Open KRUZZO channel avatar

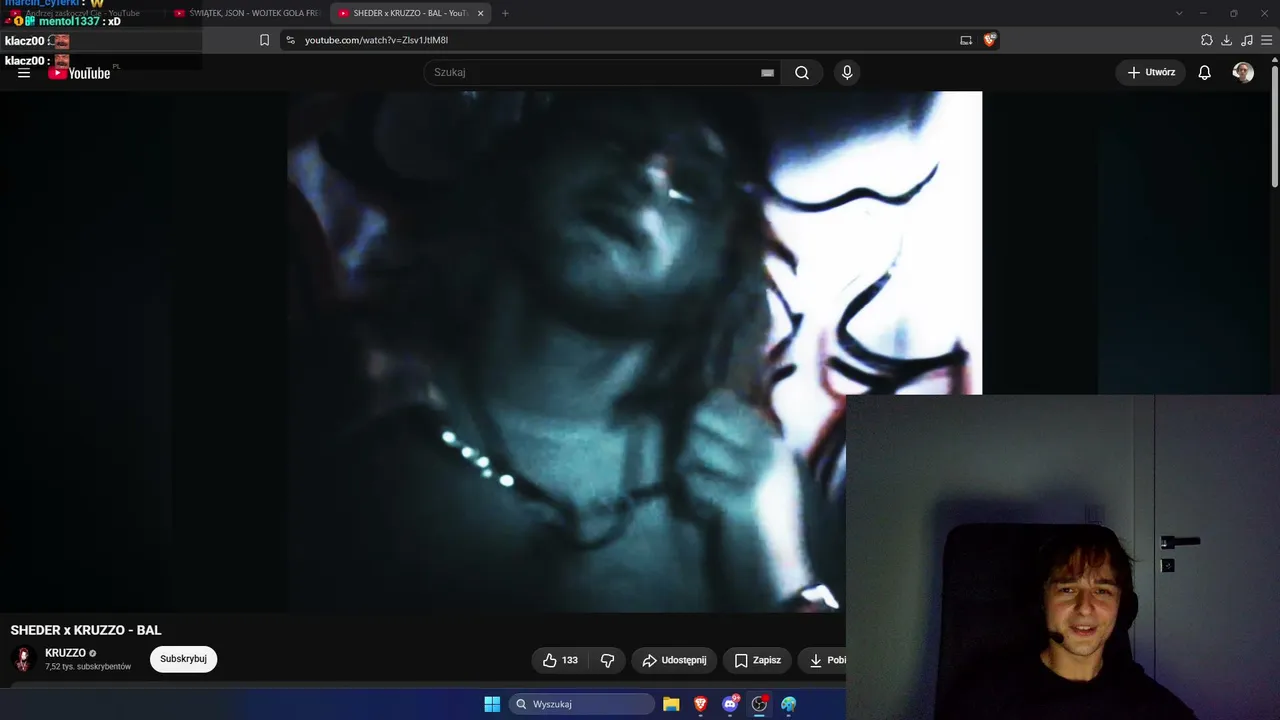pyautogui.click(x=23, y=659)
